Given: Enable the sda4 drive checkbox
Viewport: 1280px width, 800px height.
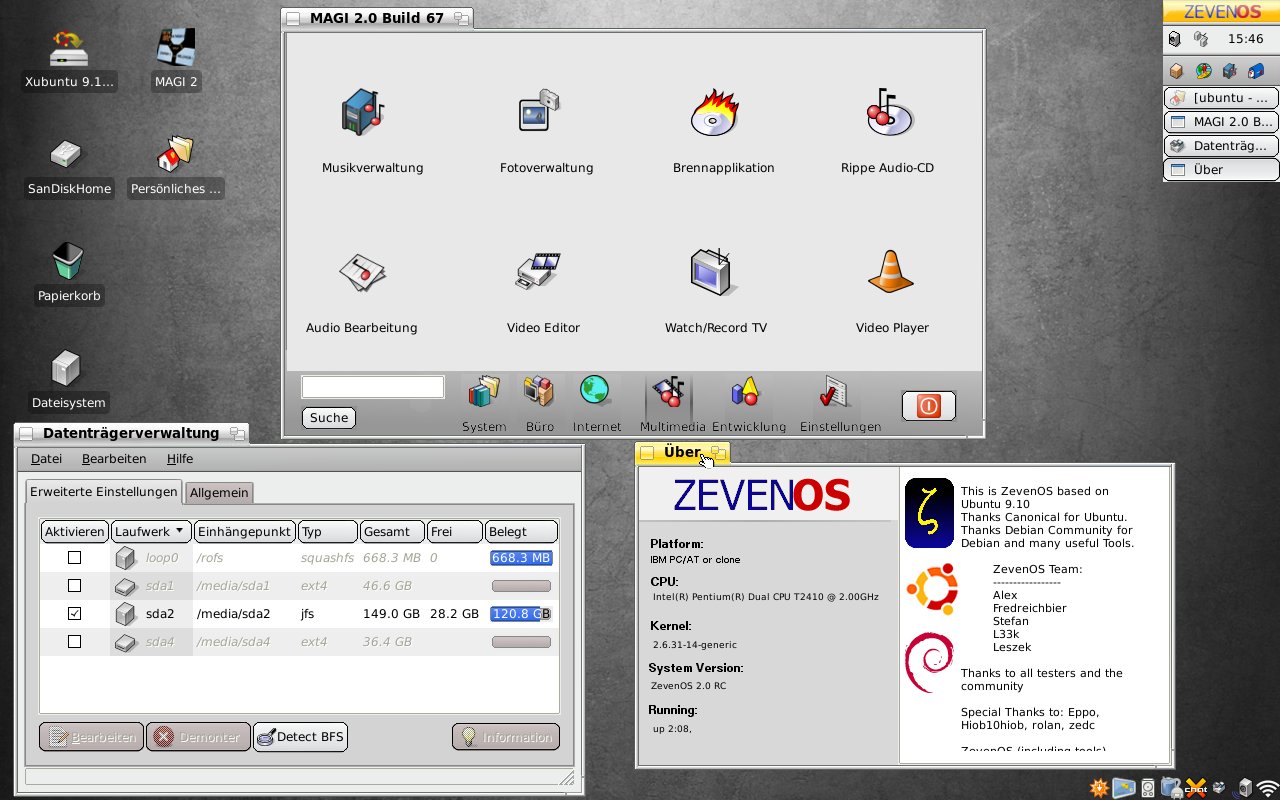Looking at the screenshot, I should point(74,642).
